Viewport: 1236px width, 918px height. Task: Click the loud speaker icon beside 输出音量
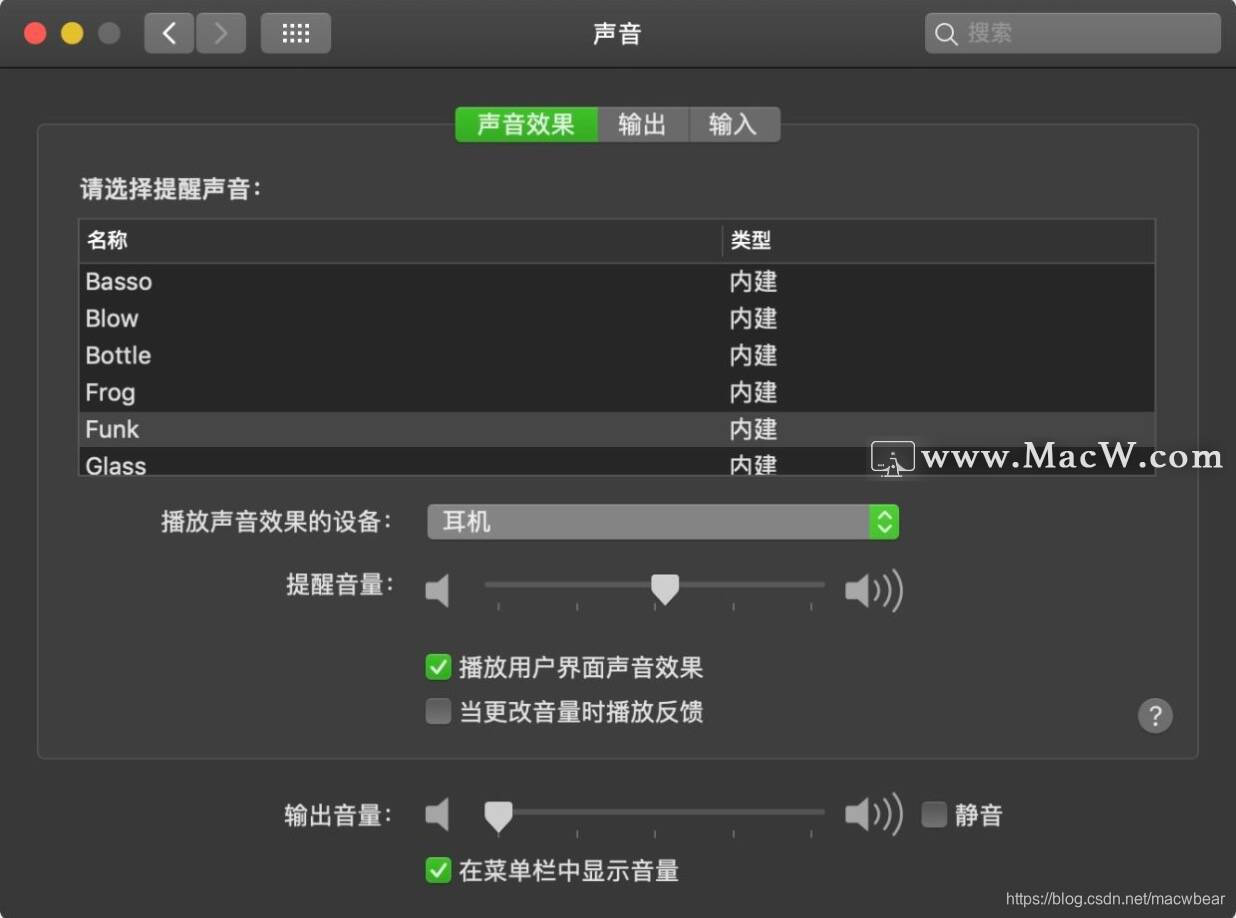tap(873, 814)
